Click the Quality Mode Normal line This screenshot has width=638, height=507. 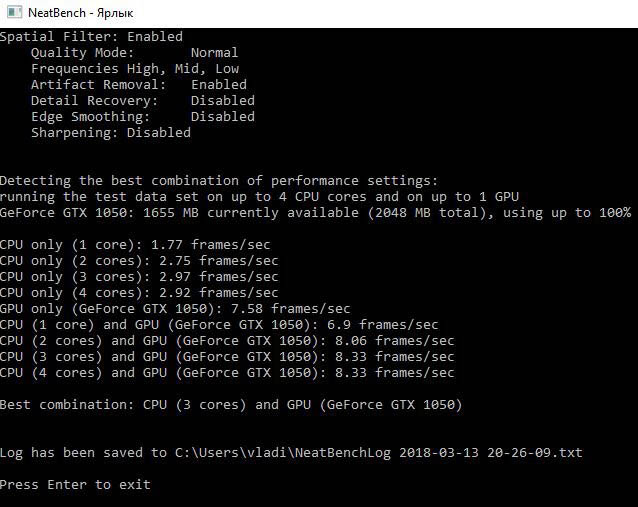click(x=134, y=53)
